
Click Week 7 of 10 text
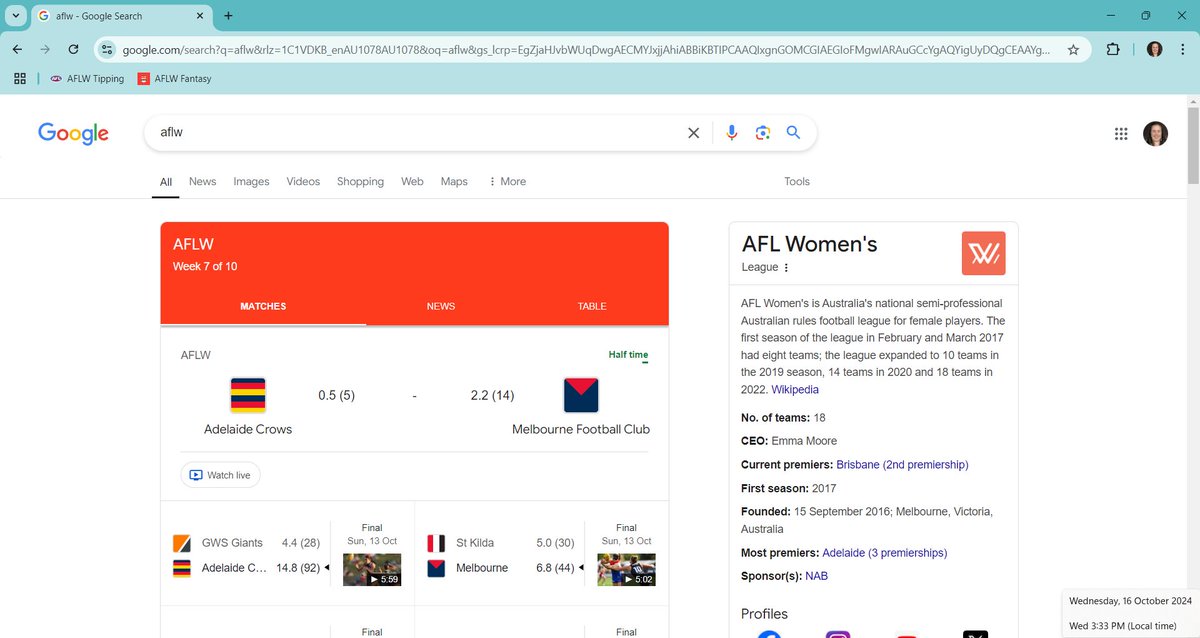coord(205,266)
